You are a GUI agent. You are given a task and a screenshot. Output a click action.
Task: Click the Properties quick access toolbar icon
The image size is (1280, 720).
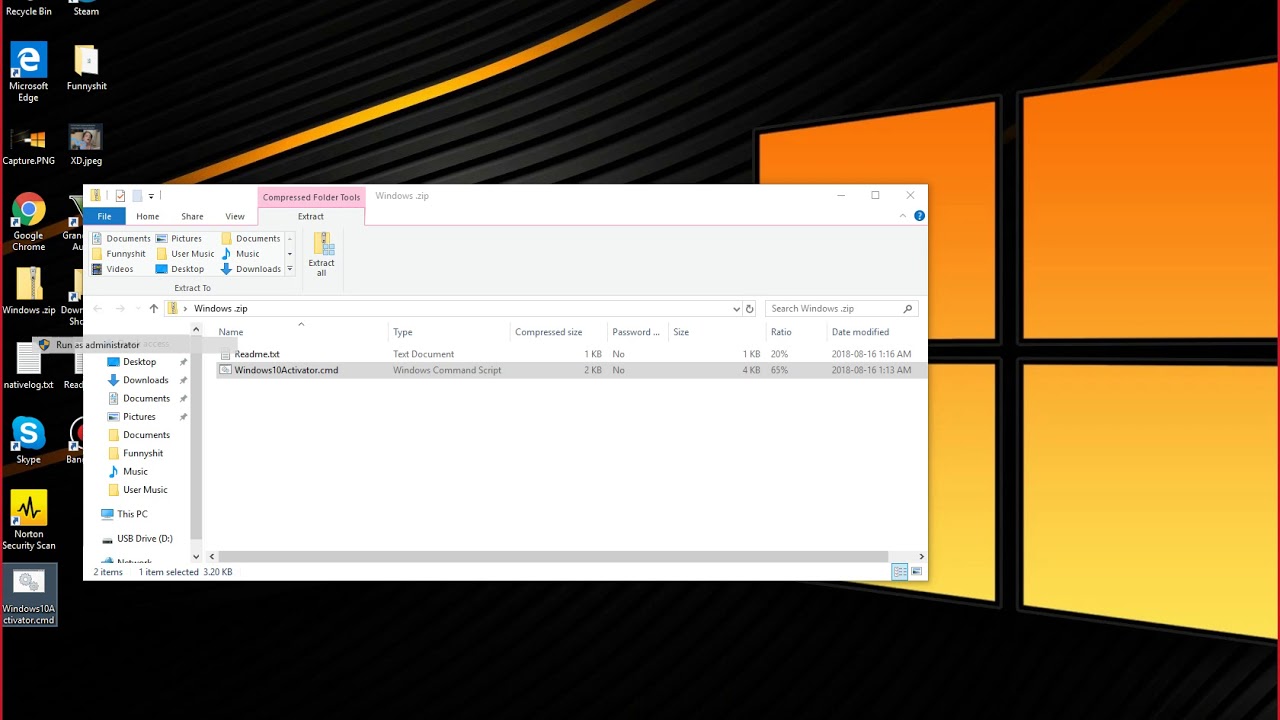(120, 196)
